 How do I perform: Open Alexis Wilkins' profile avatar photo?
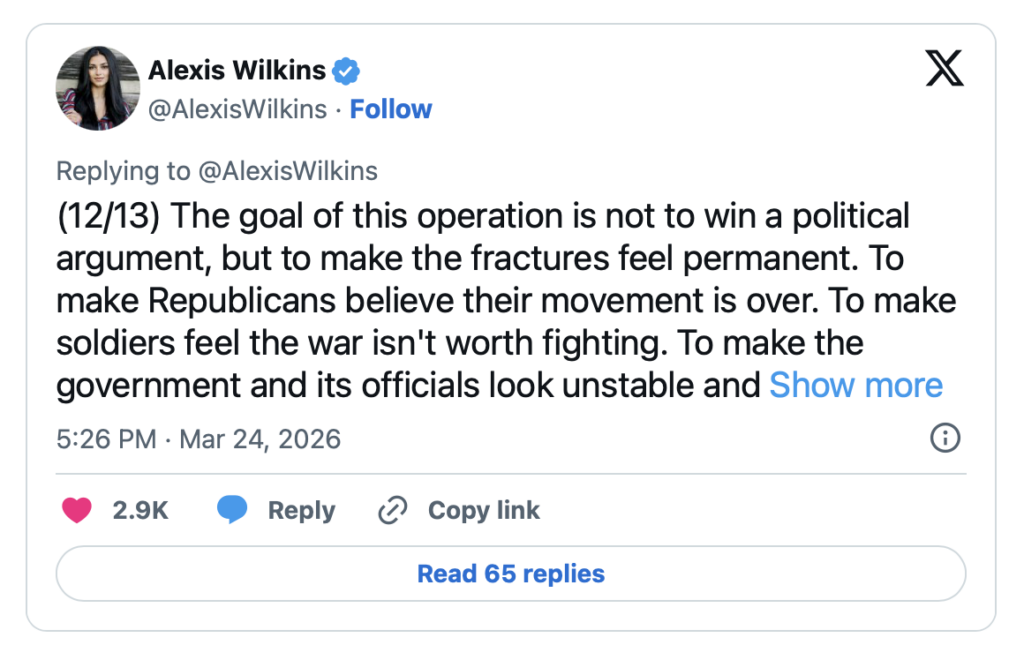click(98, 88)
